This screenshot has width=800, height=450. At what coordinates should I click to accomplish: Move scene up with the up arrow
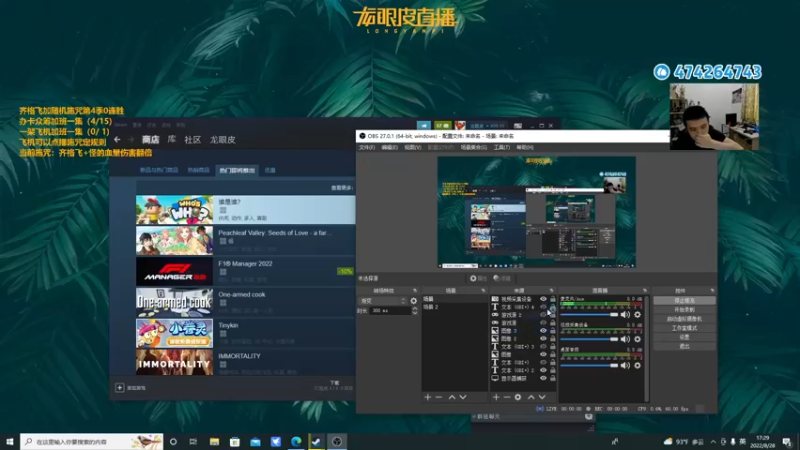point(452,397)
